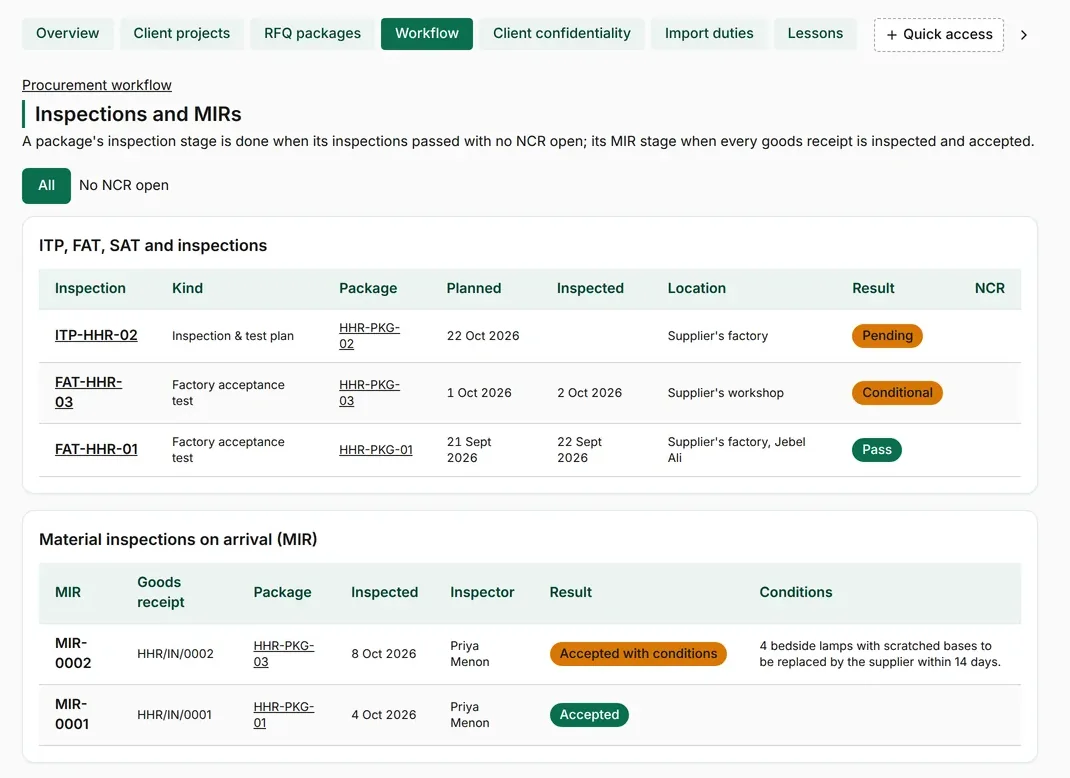The height and width of the screenshot is (778, 1070).
Task: Click the Conditions column header
Action: (796, 592)
